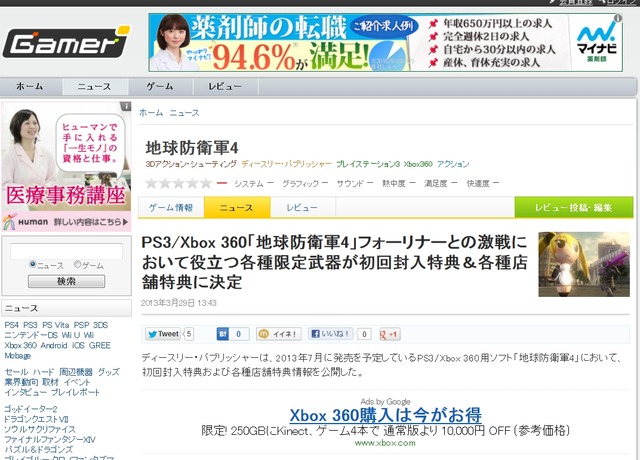Click the PS4 sidebar news link
Screen dimensions: 640x460
[11, 325]
